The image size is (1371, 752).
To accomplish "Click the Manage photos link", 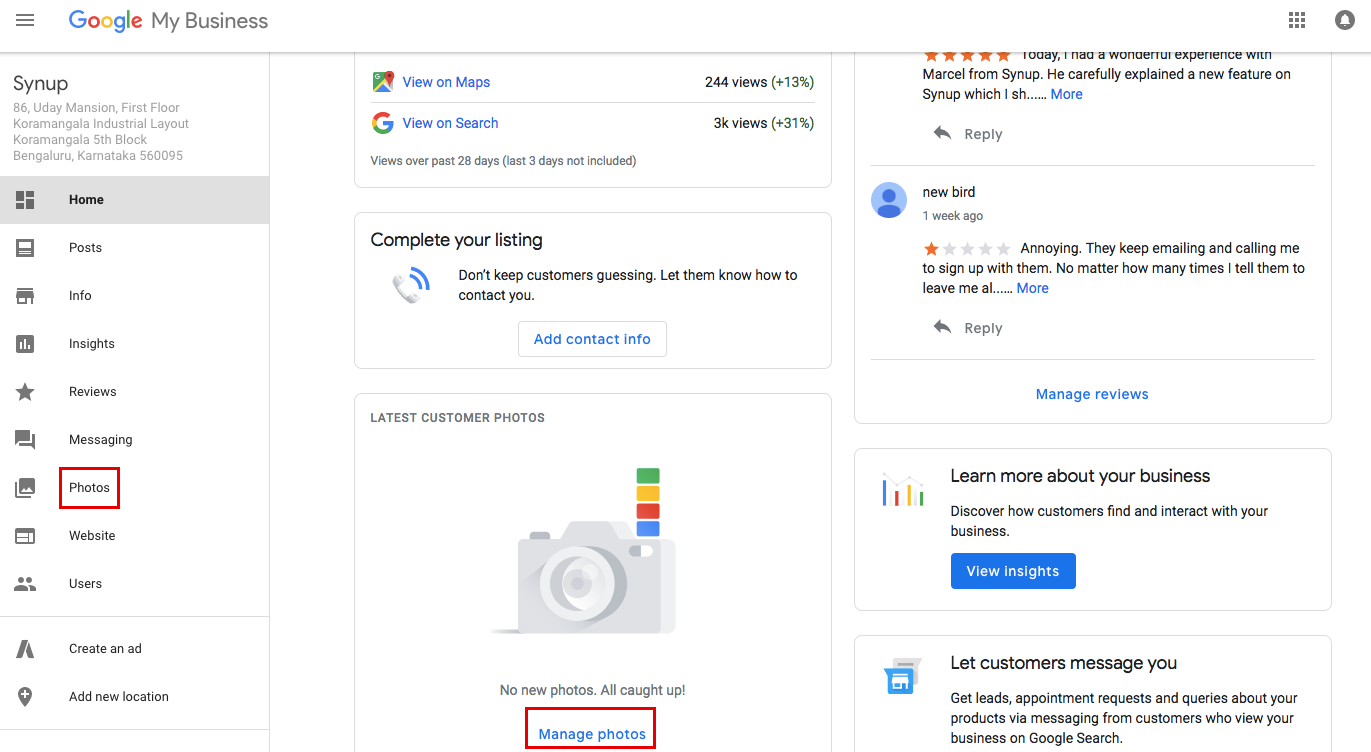I will point(592,734).
